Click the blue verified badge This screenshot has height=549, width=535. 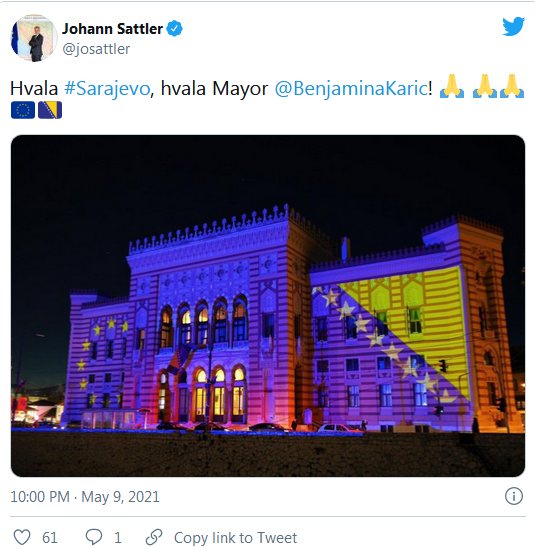[174, 29]
